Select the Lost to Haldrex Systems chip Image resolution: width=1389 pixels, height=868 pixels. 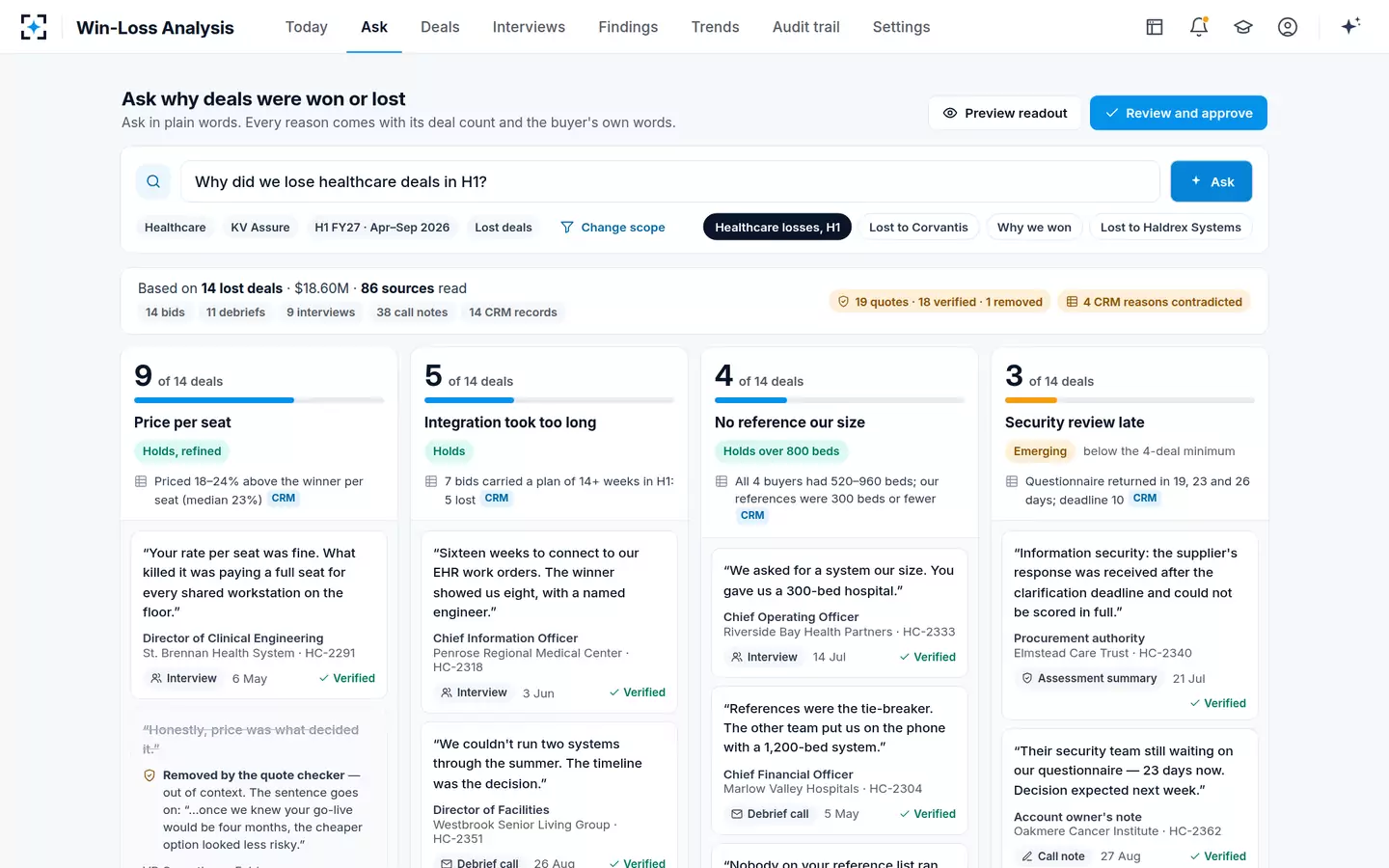click(1171, 228)
